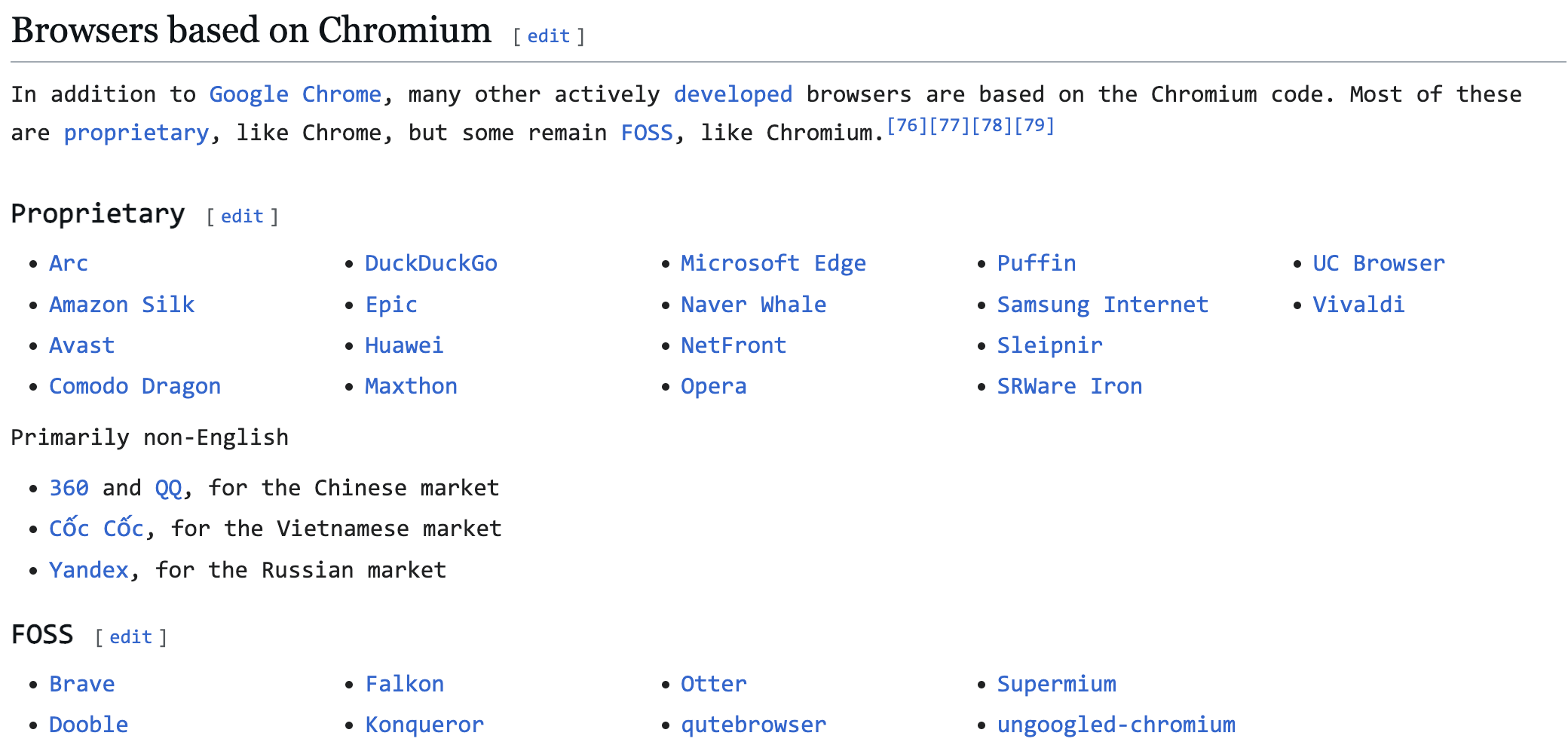Open the DuckDuckGo browser link
The image size is (1568, 745).
[x=431, y=263]
